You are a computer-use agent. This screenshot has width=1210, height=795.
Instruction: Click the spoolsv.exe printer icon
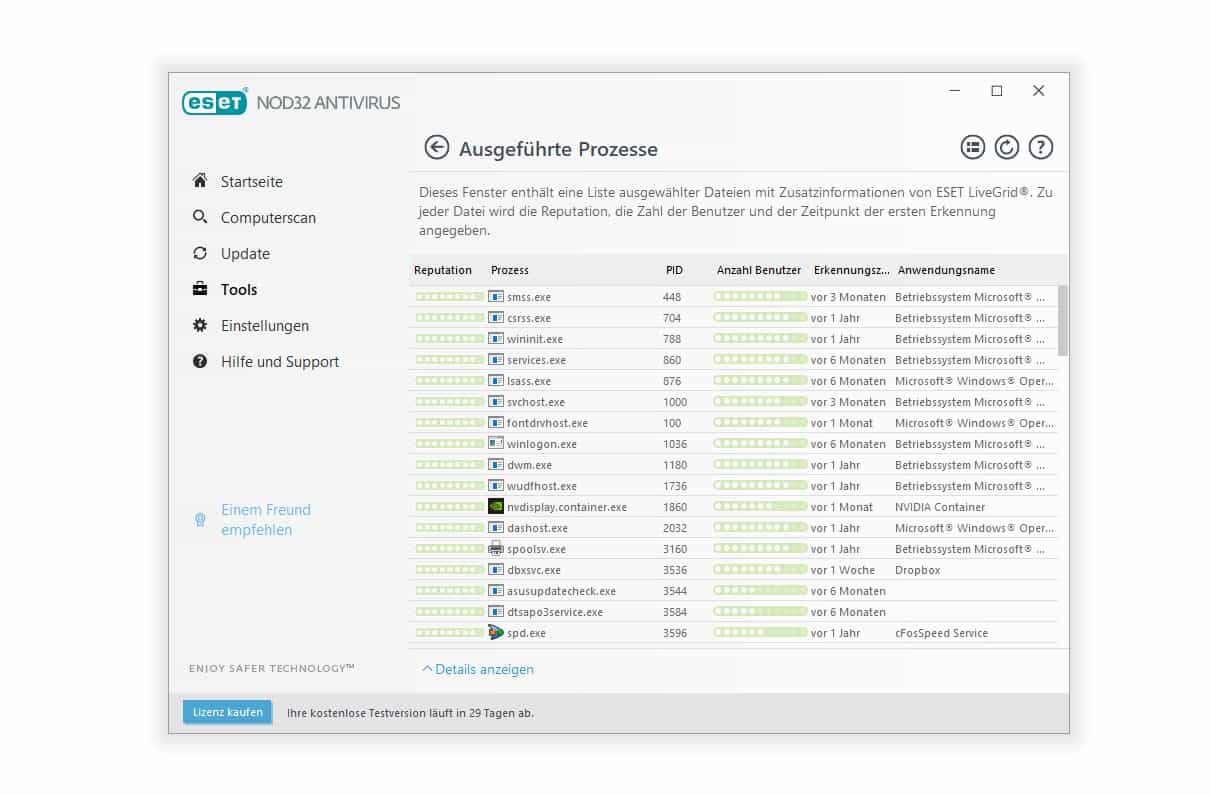496,549
